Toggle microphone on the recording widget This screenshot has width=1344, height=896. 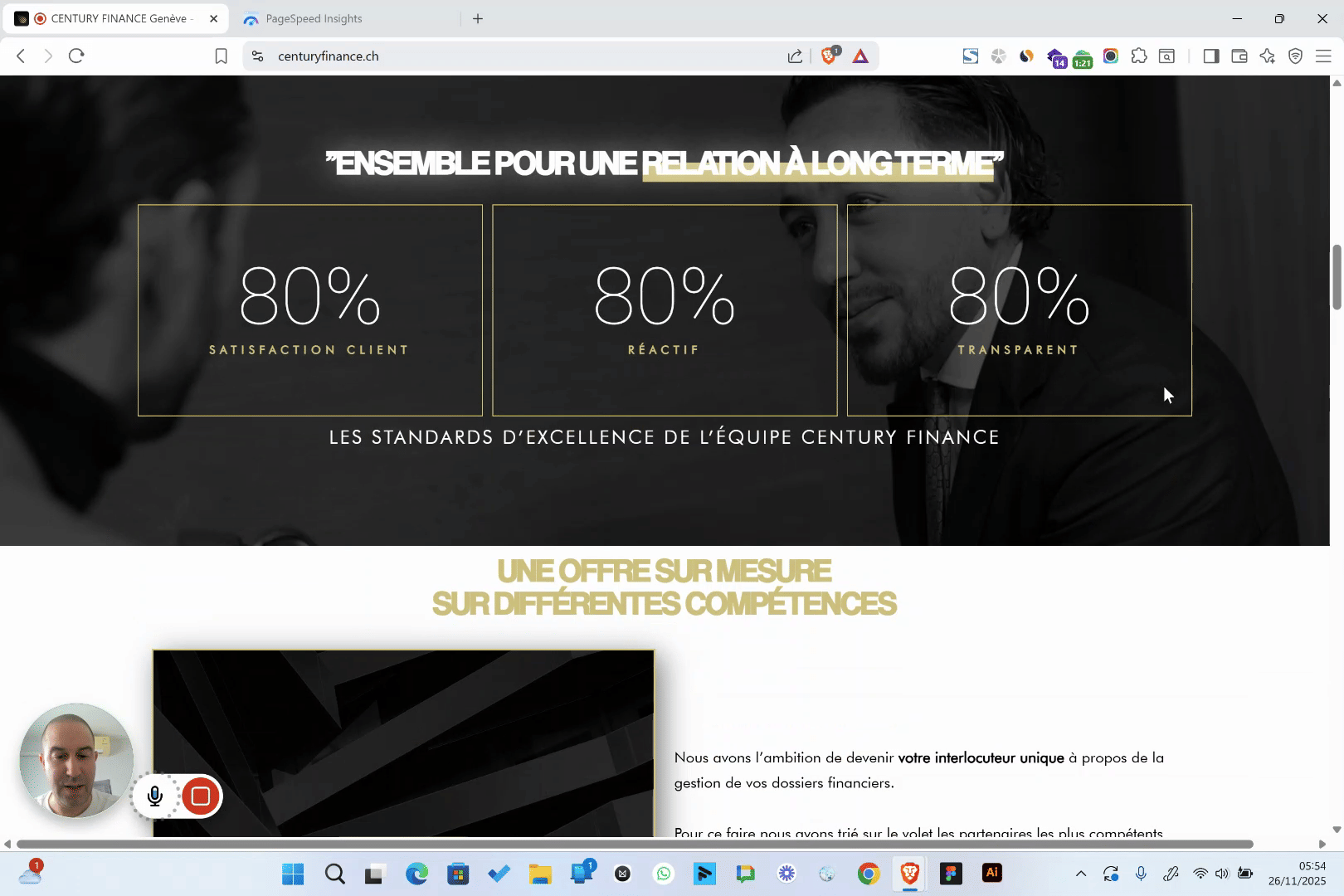click(x=155, y=796)
